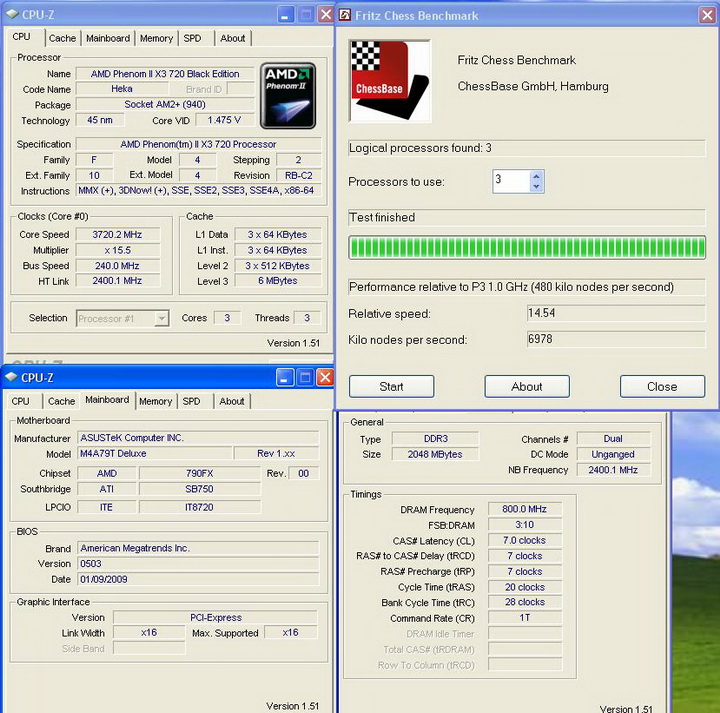720x713 pixels.
Task: Click the Relative speed value 14.54
Action: (x=616, y=313)
